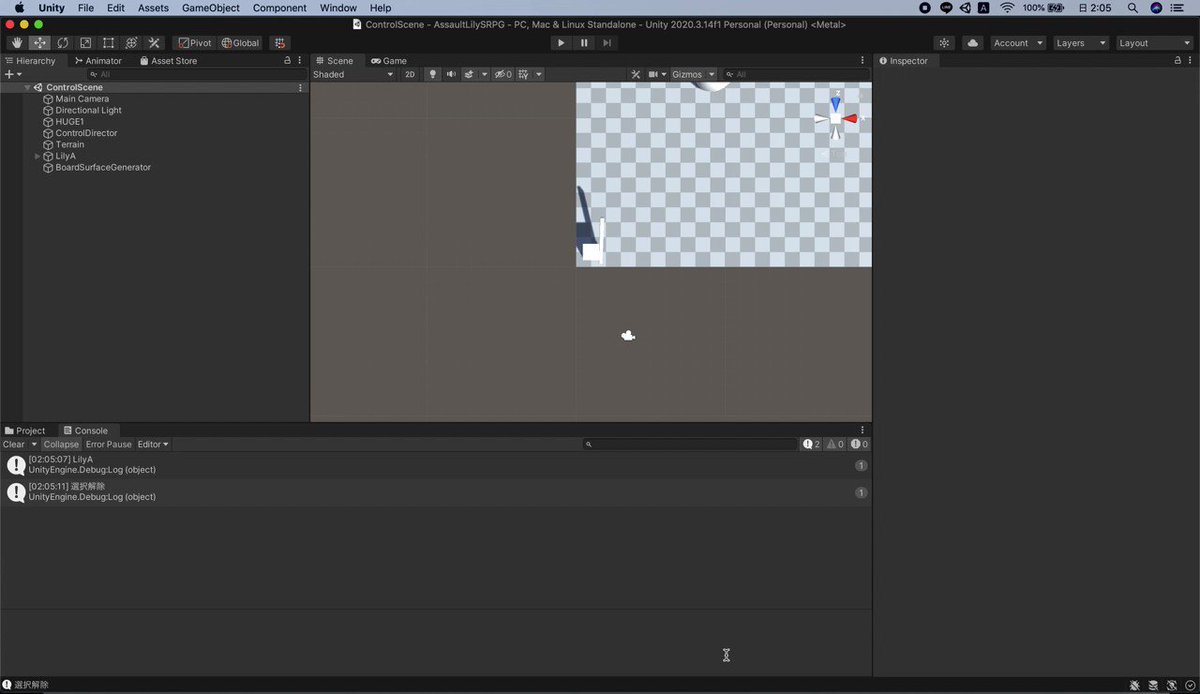Open Clear options dropdown arrow
The height and width of the screenshot is (694, 1200).
point(34,444)
